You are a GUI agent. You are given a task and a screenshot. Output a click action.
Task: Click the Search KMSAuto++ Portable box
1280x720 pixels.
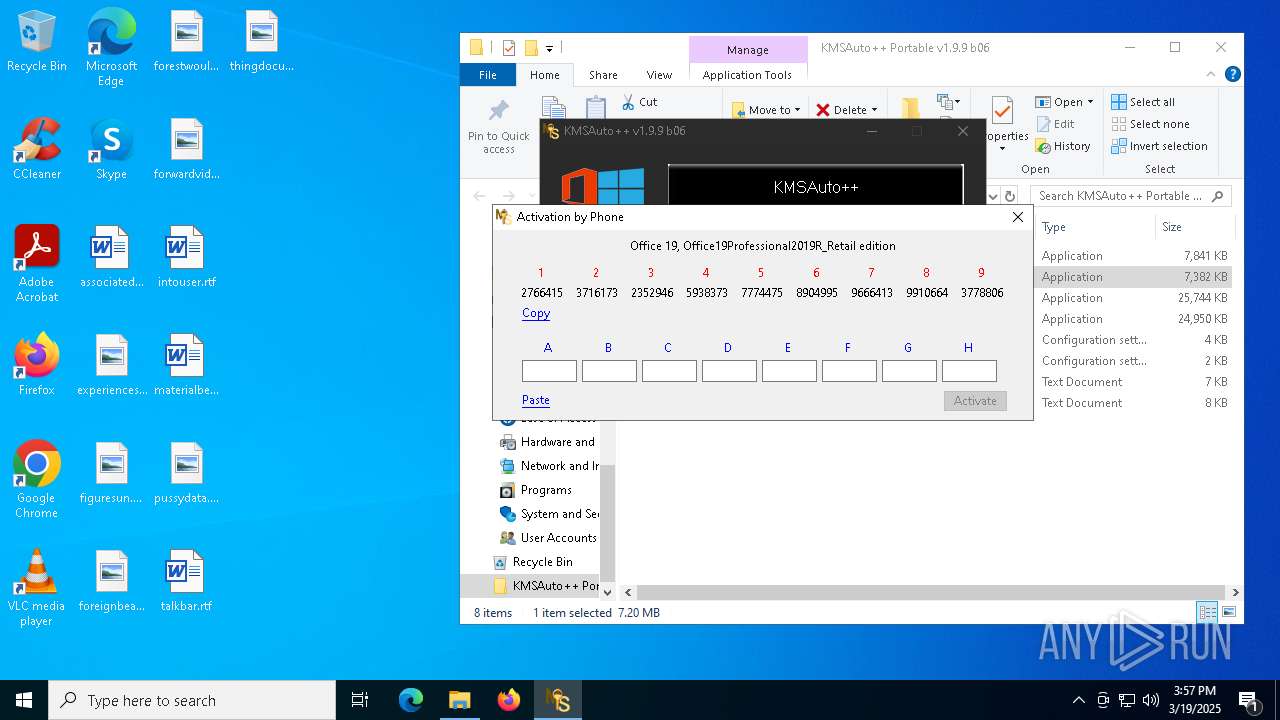tap(1130, 196)
